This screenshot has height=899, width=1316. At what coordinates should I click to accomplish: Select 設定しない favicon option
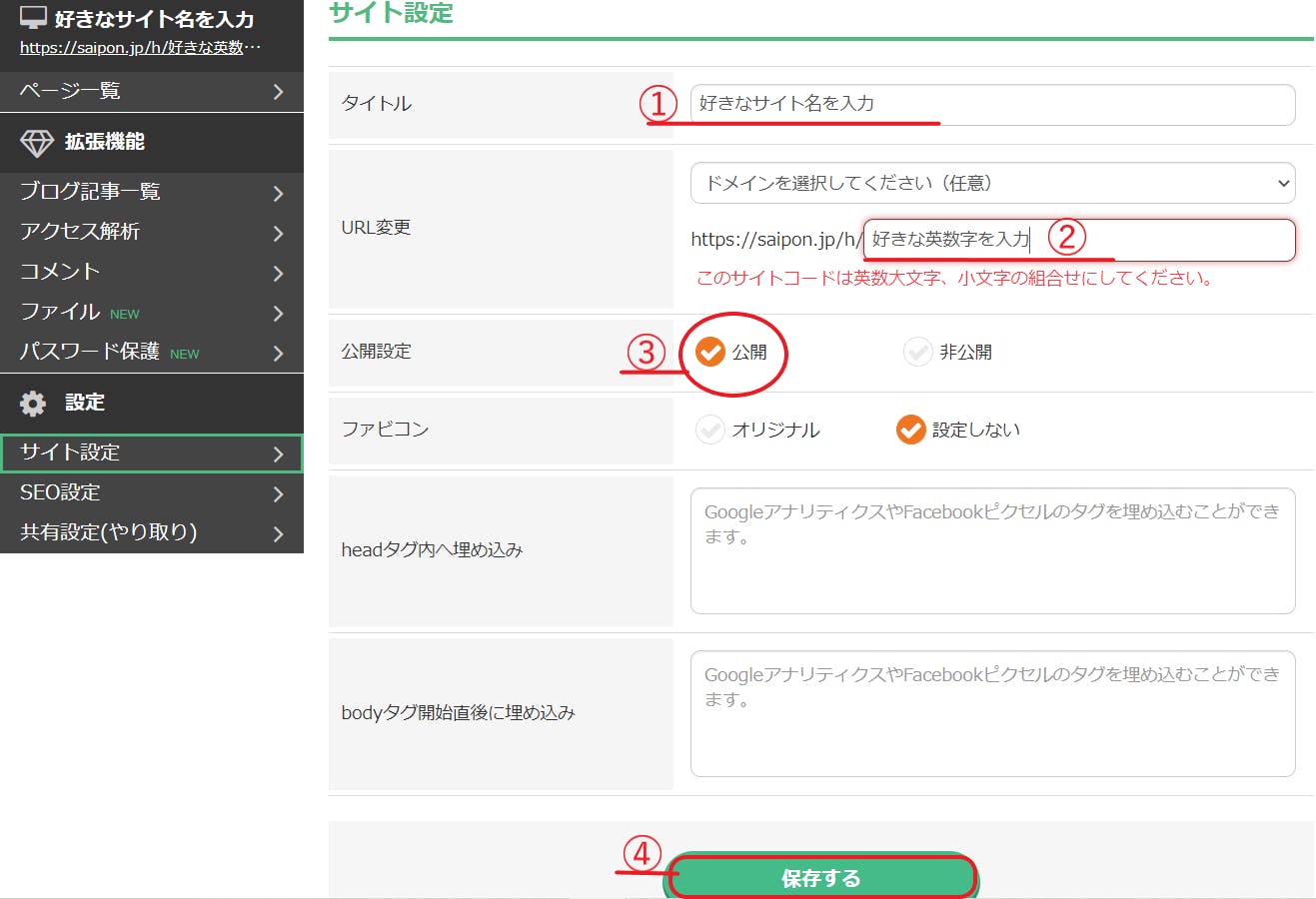pos(910,430)
